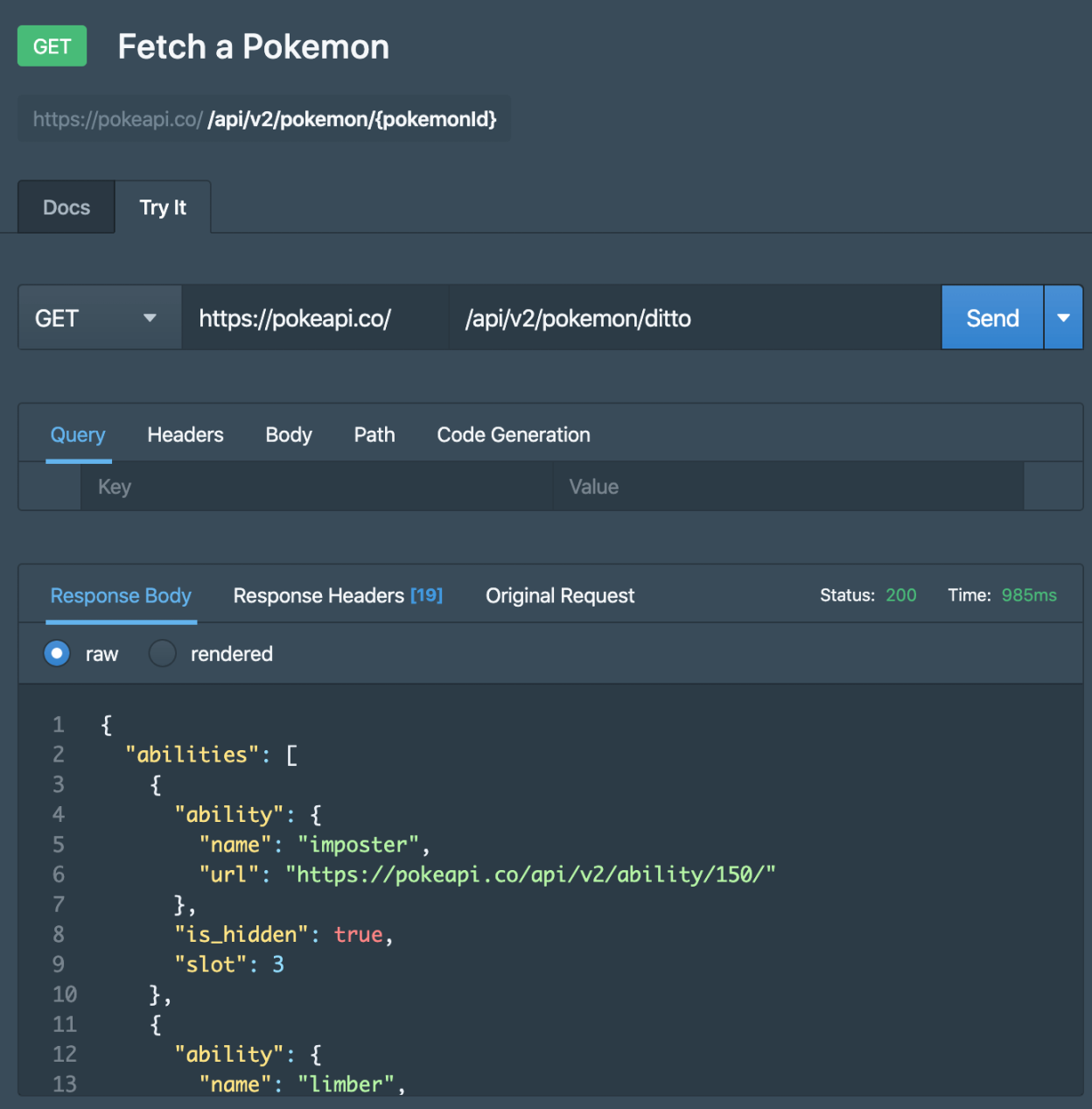Click the 985ms time value
This screenshot has height=1109, width=1092.
pyautogui.click(x=1029, y=595)
